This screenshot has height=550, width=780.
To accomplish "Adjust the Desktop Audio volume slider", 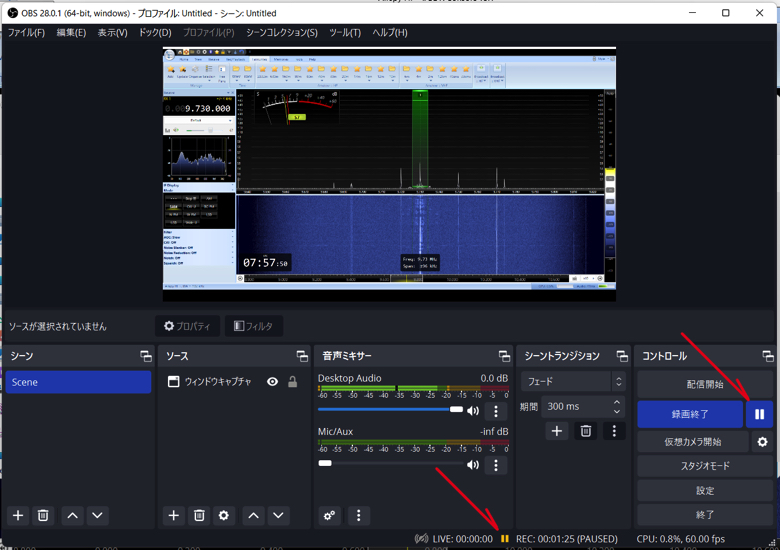I will [x=390, y=410].
